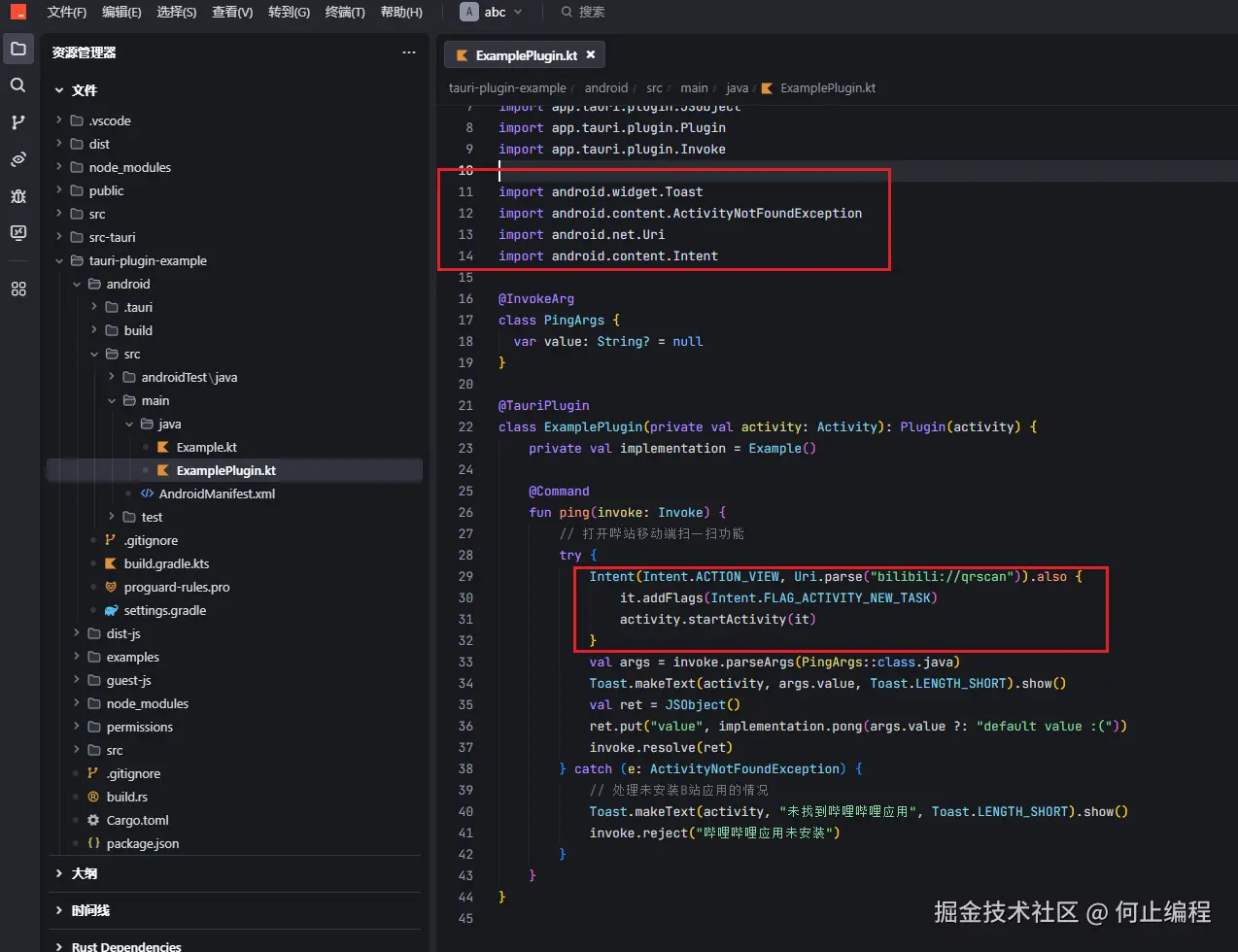Open settings.gradle file
The height and width of the screenshot is (952, 1238).
164,610
